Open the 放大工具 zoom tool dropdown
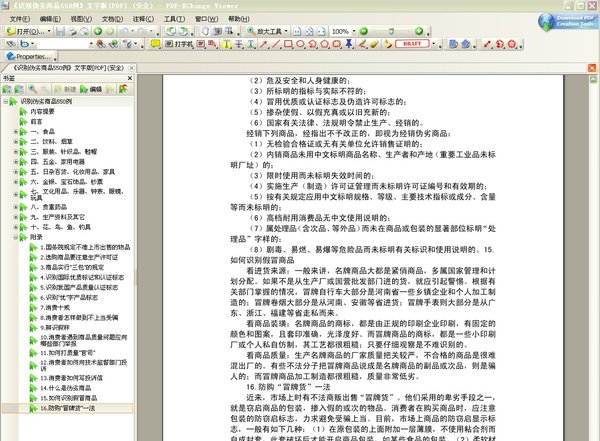Screen dimensions: 600x441 286,31
